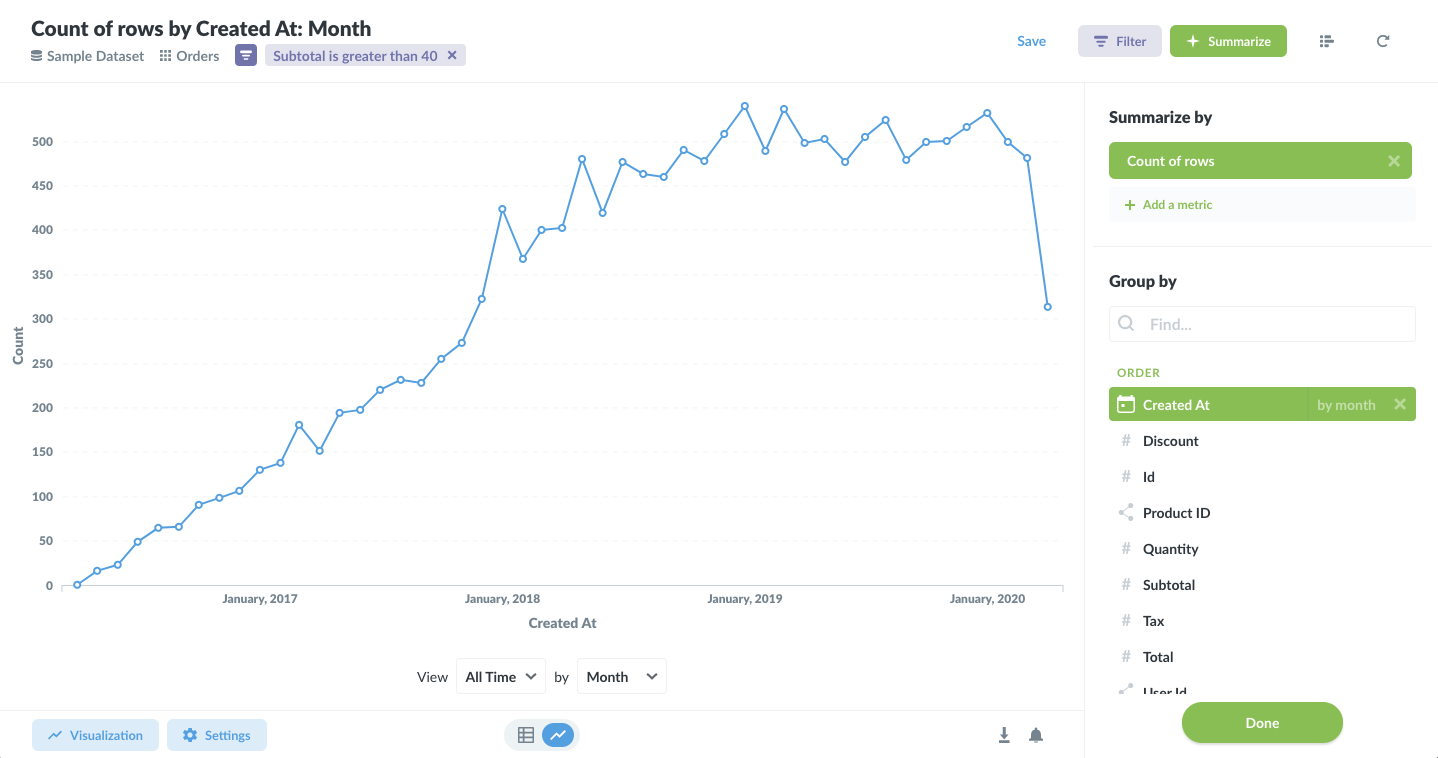The height and width of the screenshot is (758, 1438).
Task: Open the alert bell icon
Action: tap(1036, 735)
